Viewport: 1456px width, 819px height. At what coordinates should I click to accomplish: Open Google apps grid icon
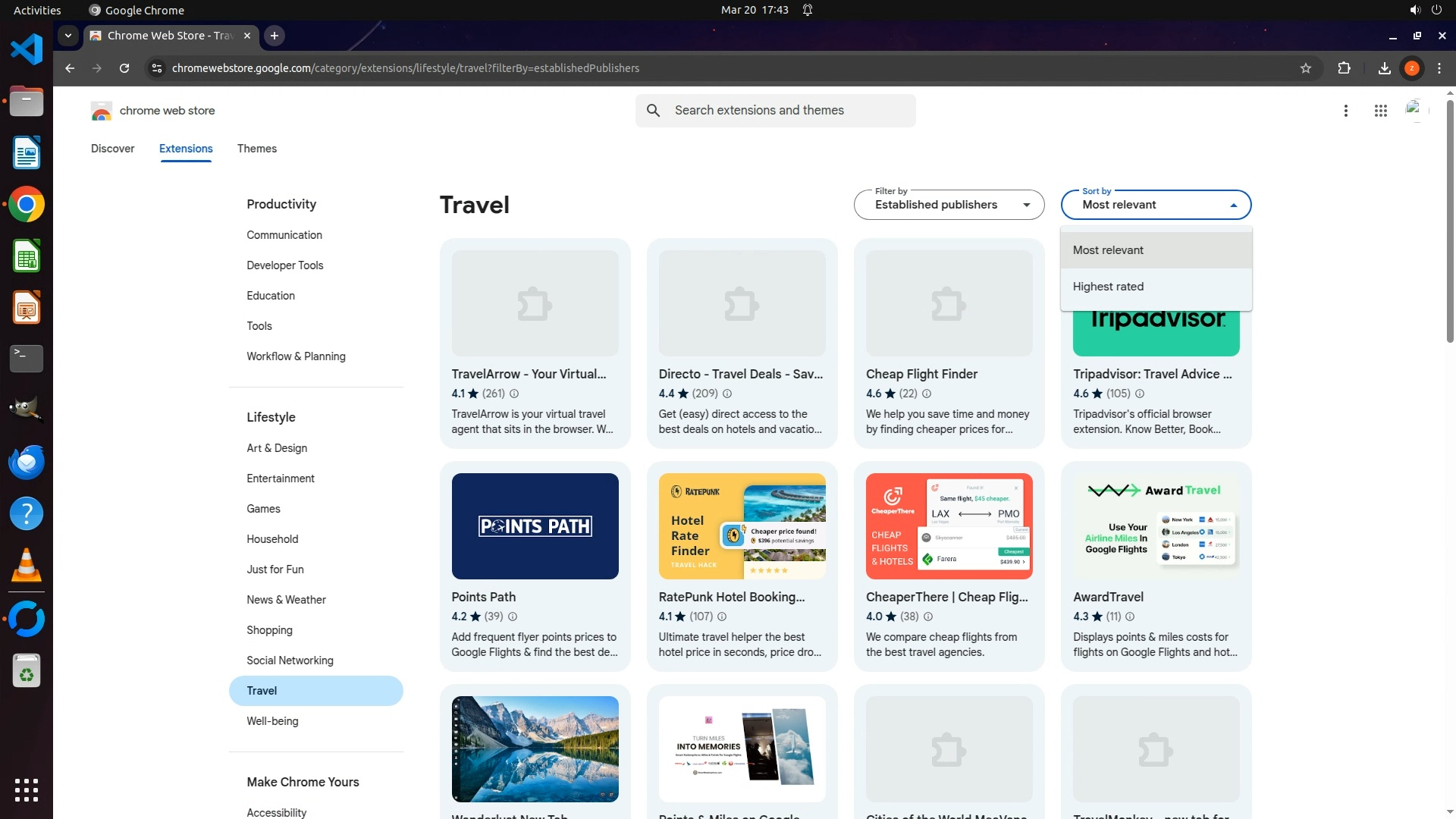(x=1380, y=111)
